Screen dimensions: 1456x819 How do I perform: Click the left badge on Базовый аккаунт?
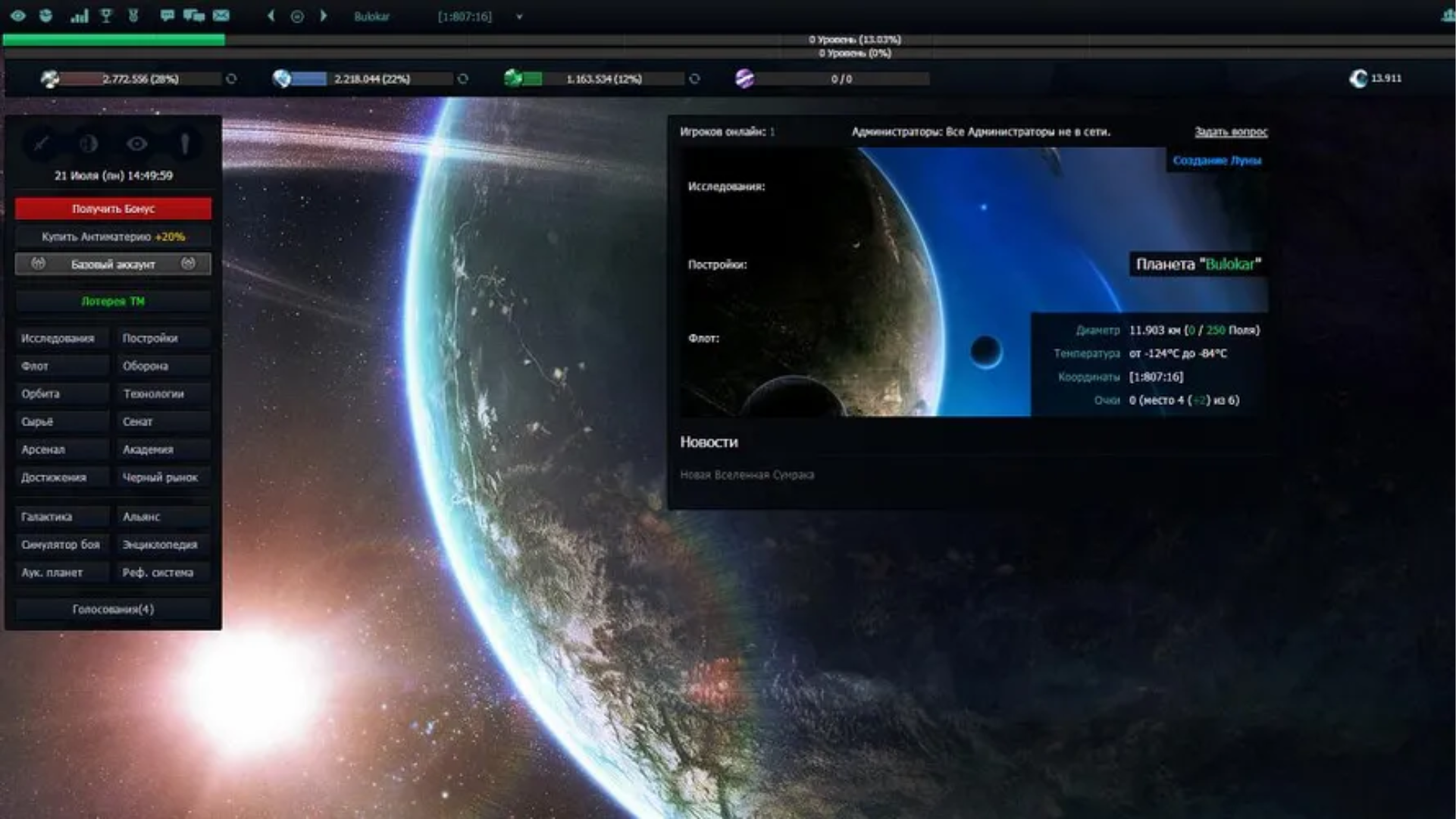pyautogui.click(x=38, y=263)
